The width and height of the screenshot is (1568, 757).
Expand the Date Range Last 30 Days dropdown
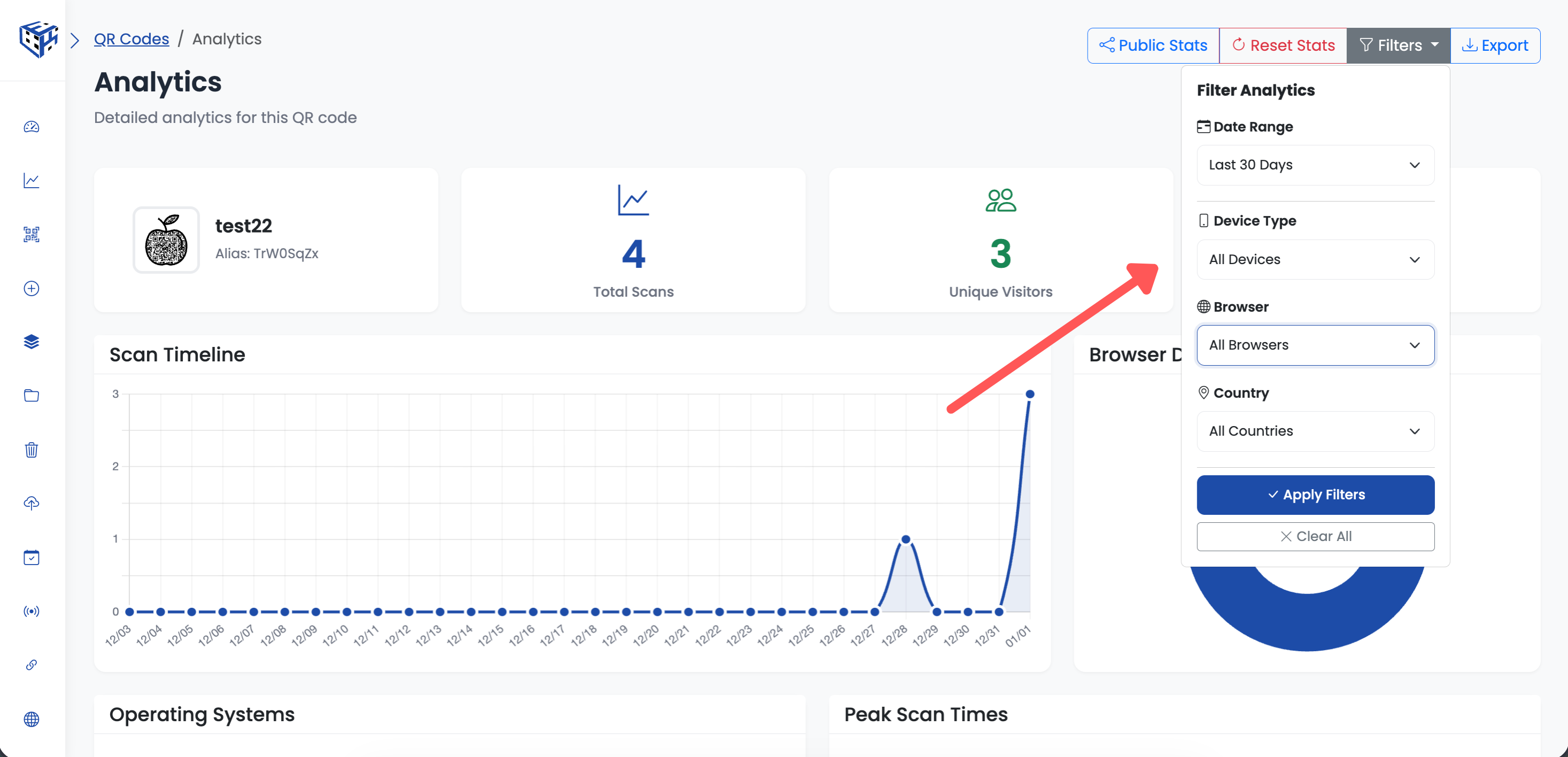(1315, 165)
